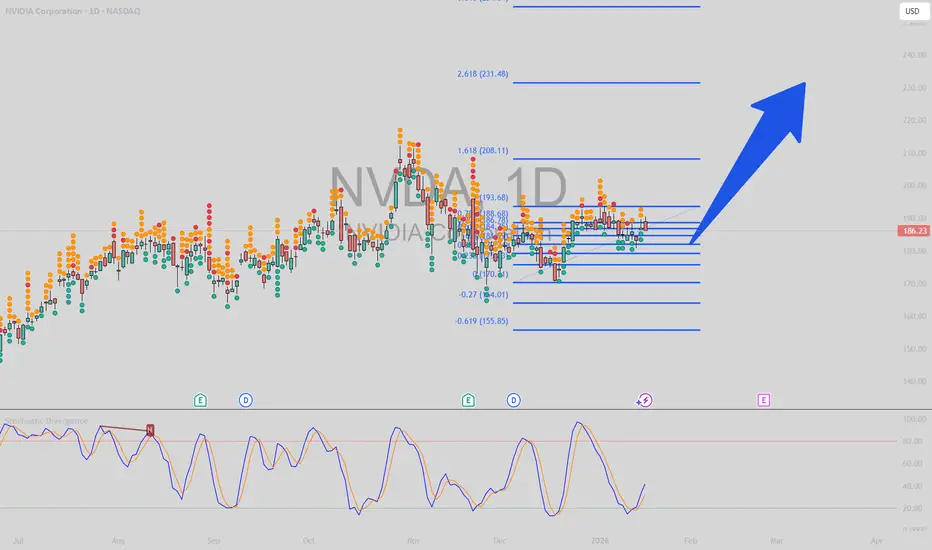Click the 2026 label on the time axis
This screenshot has height=550, width=932.
click(600, 540)
